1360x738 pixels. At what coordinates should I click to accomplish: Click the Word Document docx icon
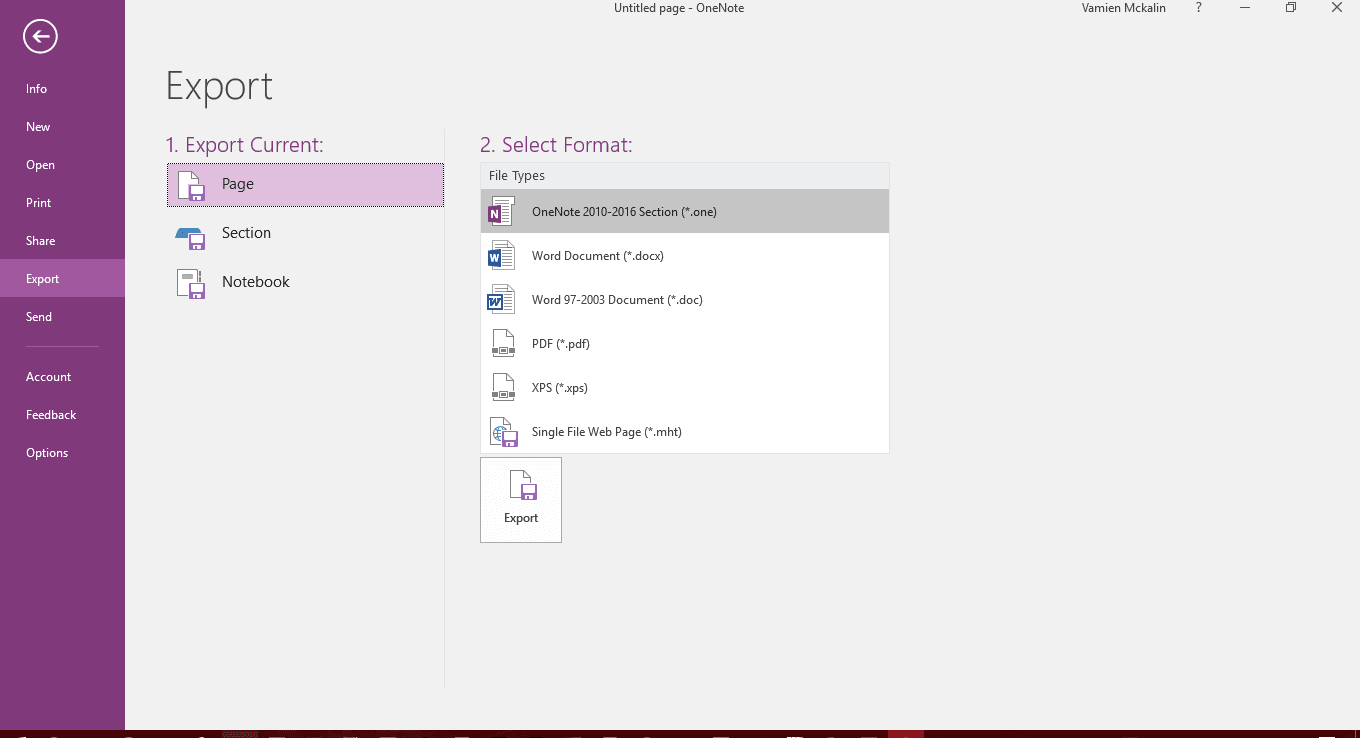coord(501,256)
